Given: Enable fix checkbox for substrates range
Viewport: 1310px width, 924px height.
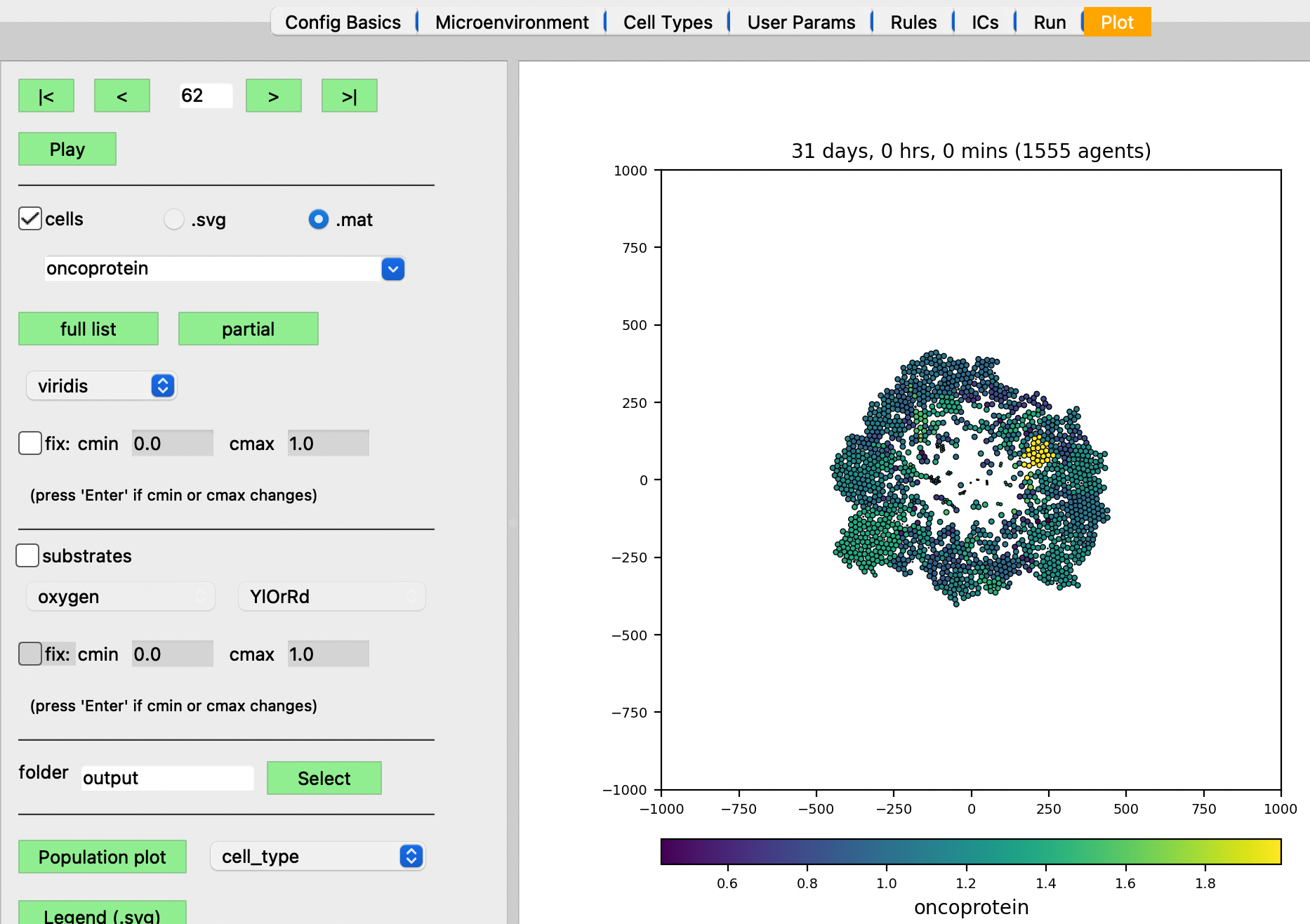Looking at the screenshot, I should click(30, 654).
